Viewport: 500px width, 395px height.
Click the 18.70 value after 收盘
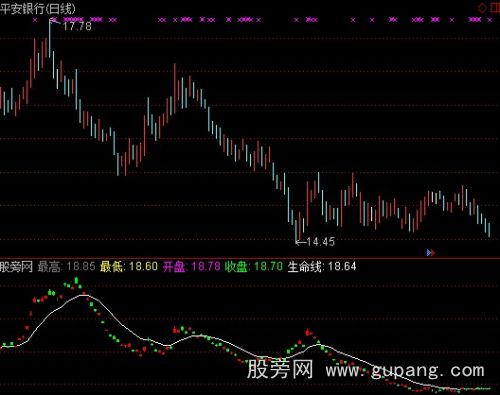click(268, 267)
